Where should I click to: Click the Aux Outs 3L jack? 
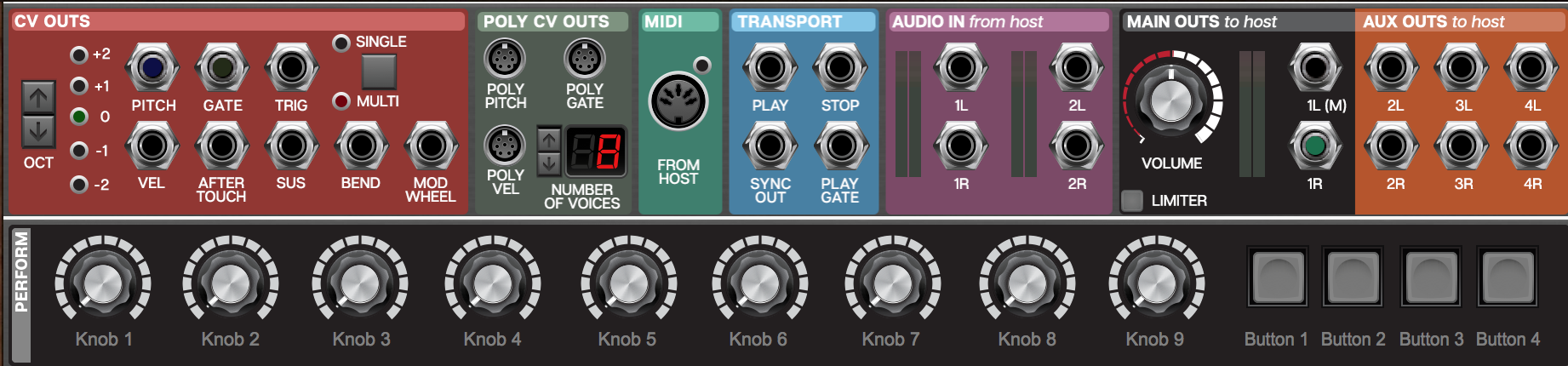[1462, 67]
